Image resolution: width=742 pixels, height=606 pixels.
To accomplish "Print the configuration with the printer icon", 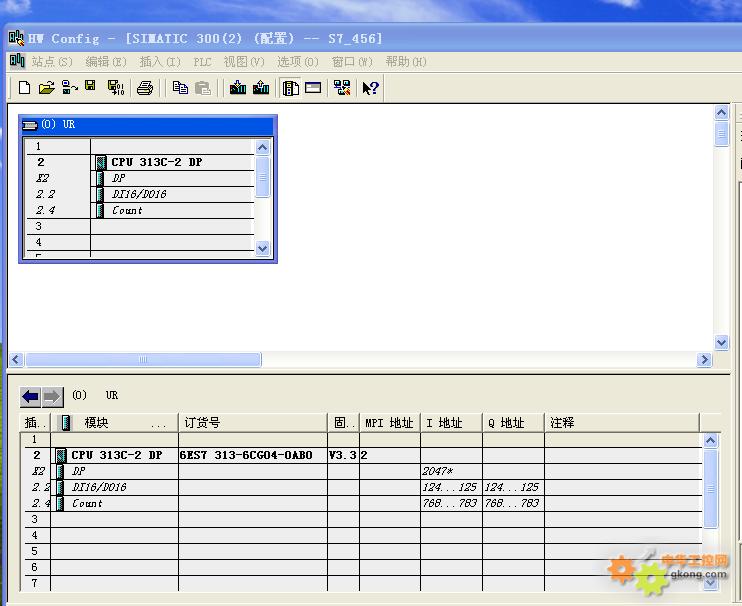I will tap(145, 88).
